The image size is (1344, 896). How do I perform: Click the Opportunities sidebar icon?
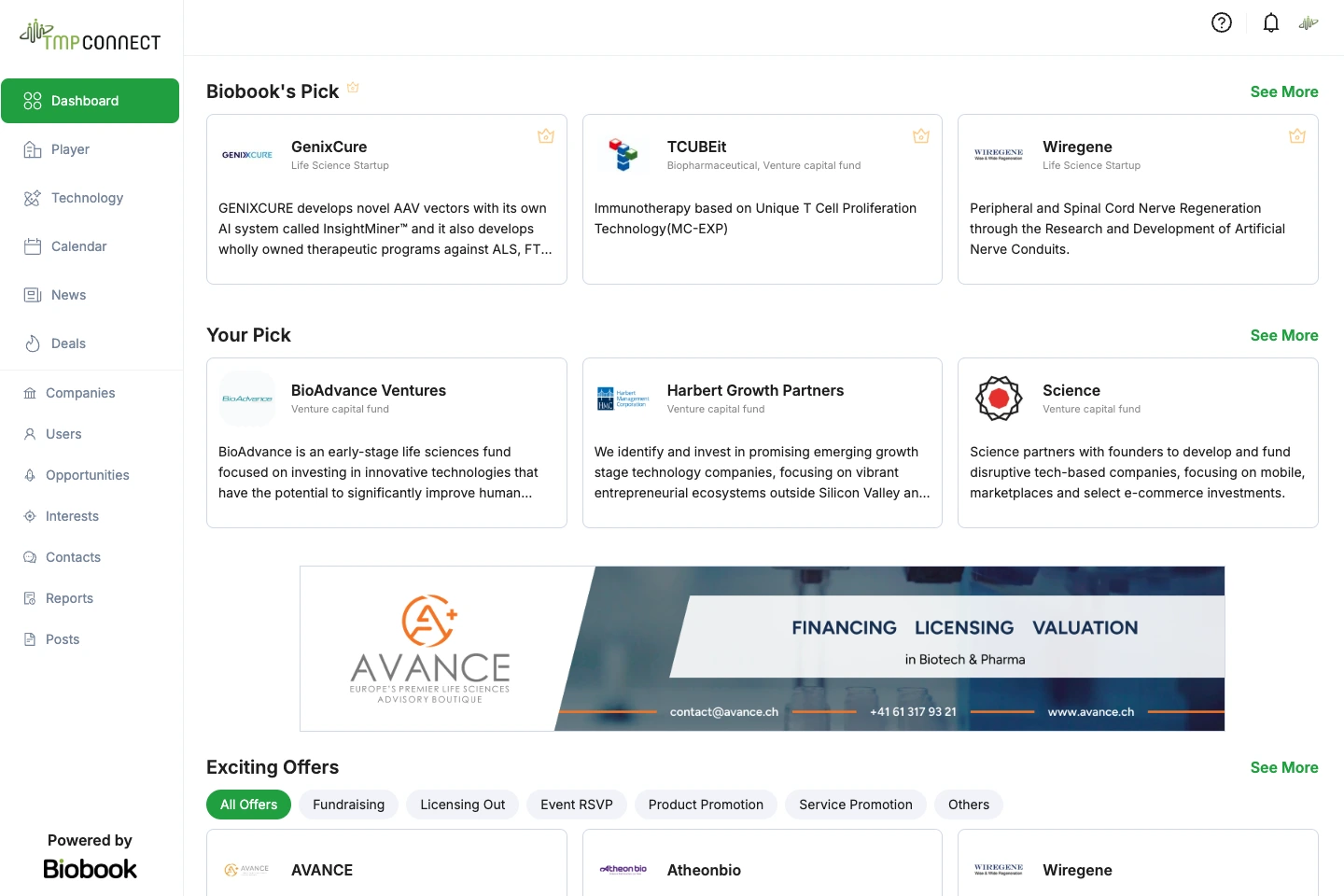pyautogui.click(x=30, y=475)
